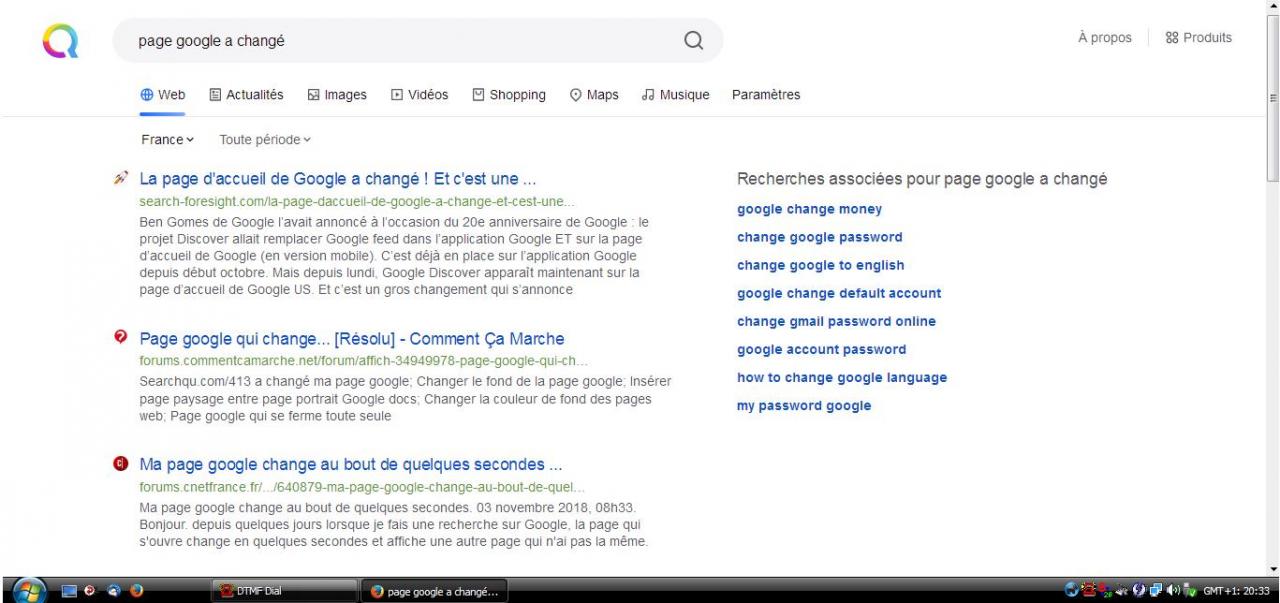Click the CNET France favicon
Viewport: 1280px width, 603px height.
(x=121, y=464)
